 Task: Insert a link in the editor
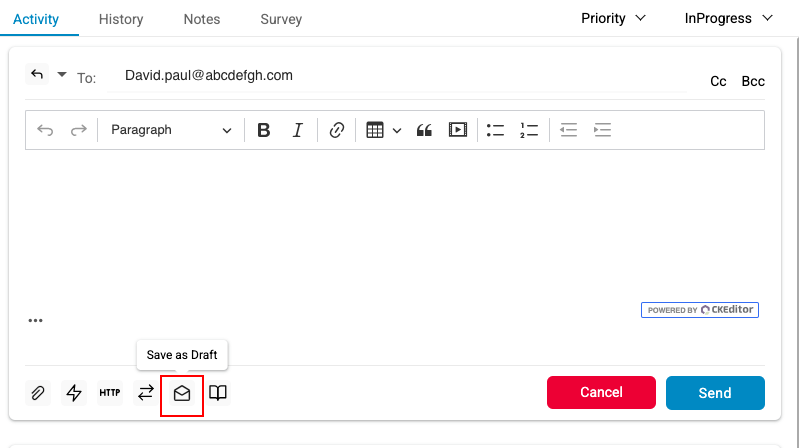click(337, 130)
